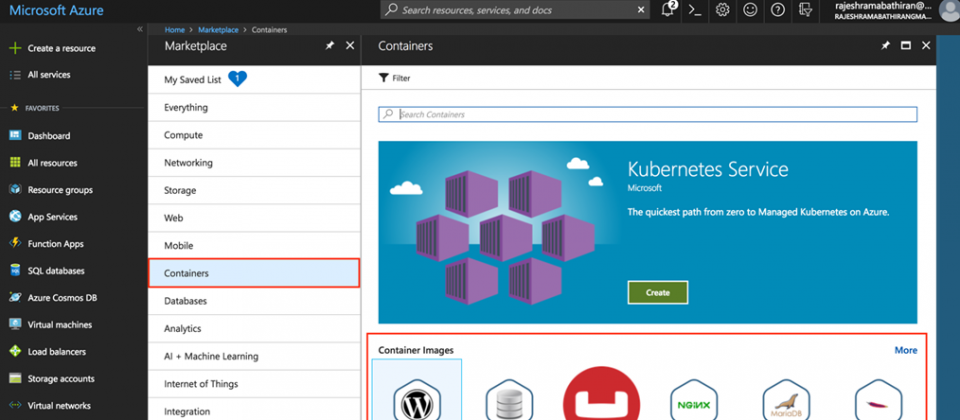Close the Containers blade
Image resolution: width=960 pixels, height=420 pixels.
click(926, 46)
